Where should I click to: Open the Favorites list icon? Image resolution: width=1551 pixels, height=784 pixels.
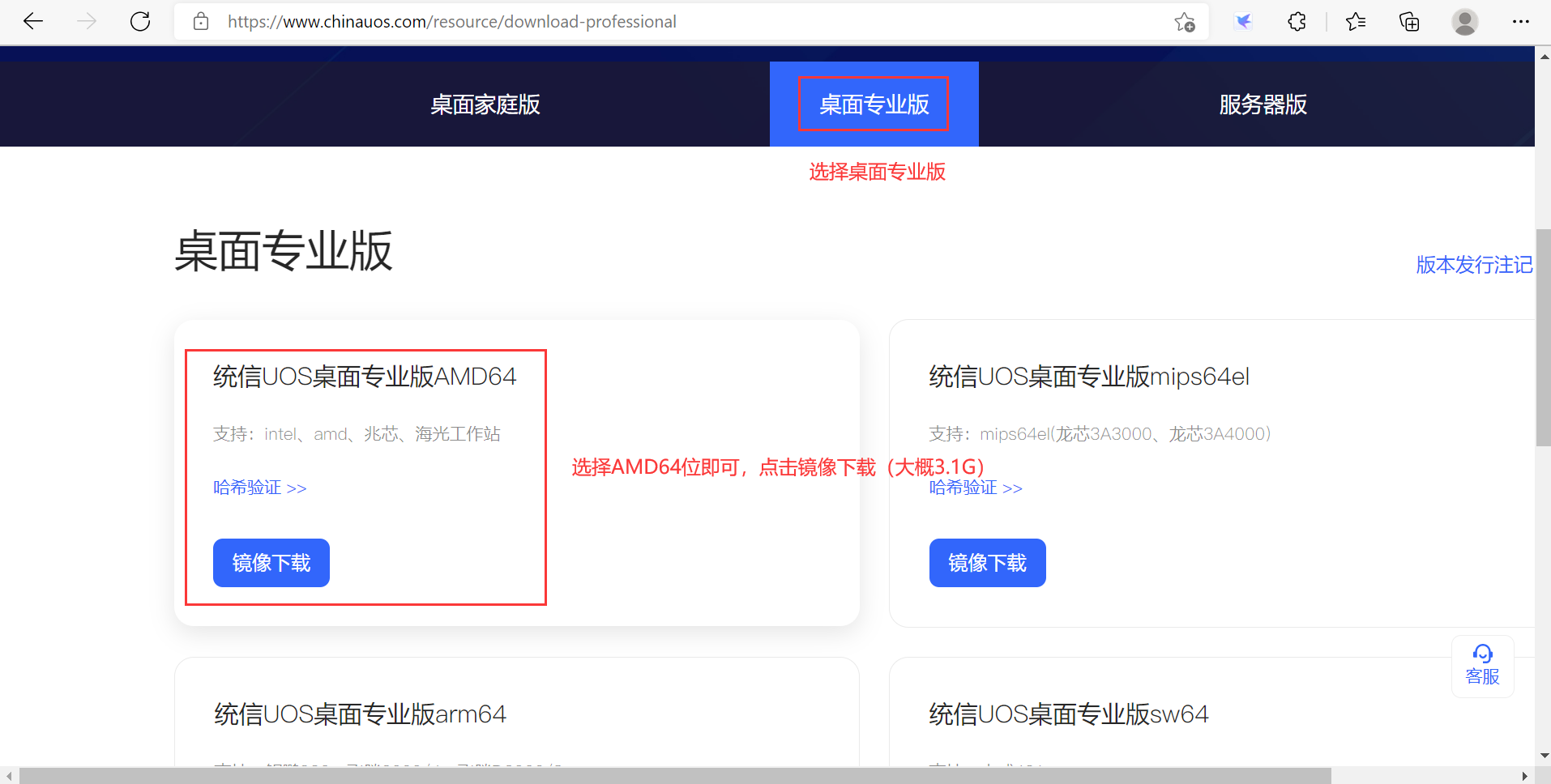[x=1356, y=22]
